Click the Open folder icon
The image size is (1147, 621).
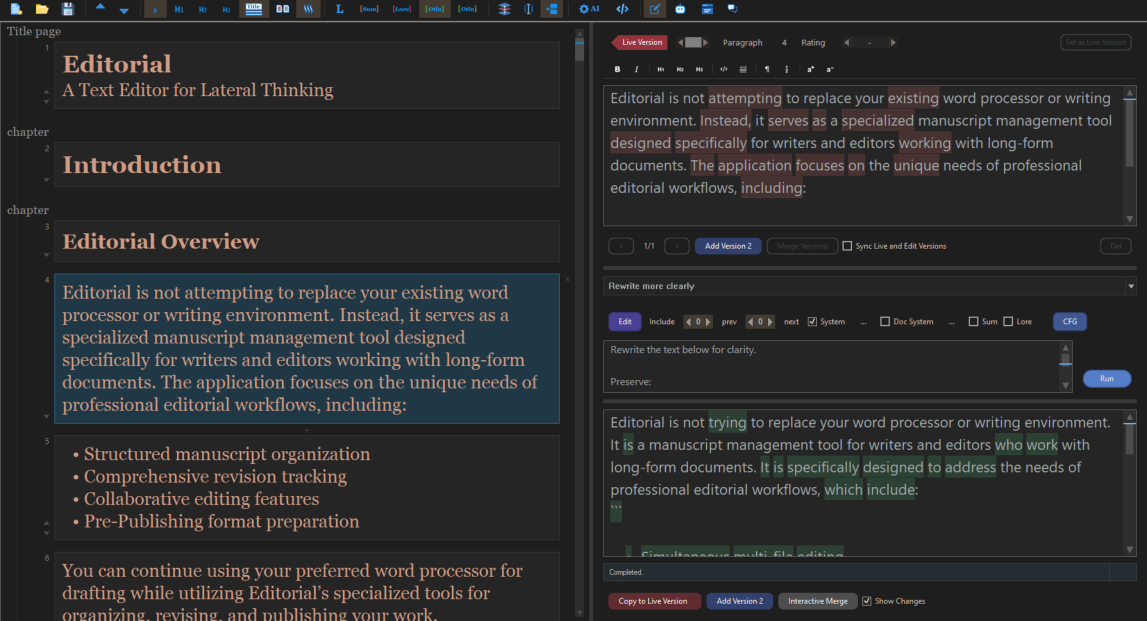coord(42,9)
